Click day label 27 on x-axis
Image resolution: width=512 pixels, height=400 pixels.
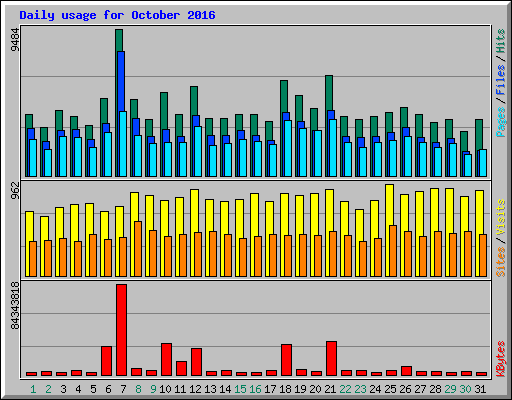pyautogui.click(x=420, y=389)
